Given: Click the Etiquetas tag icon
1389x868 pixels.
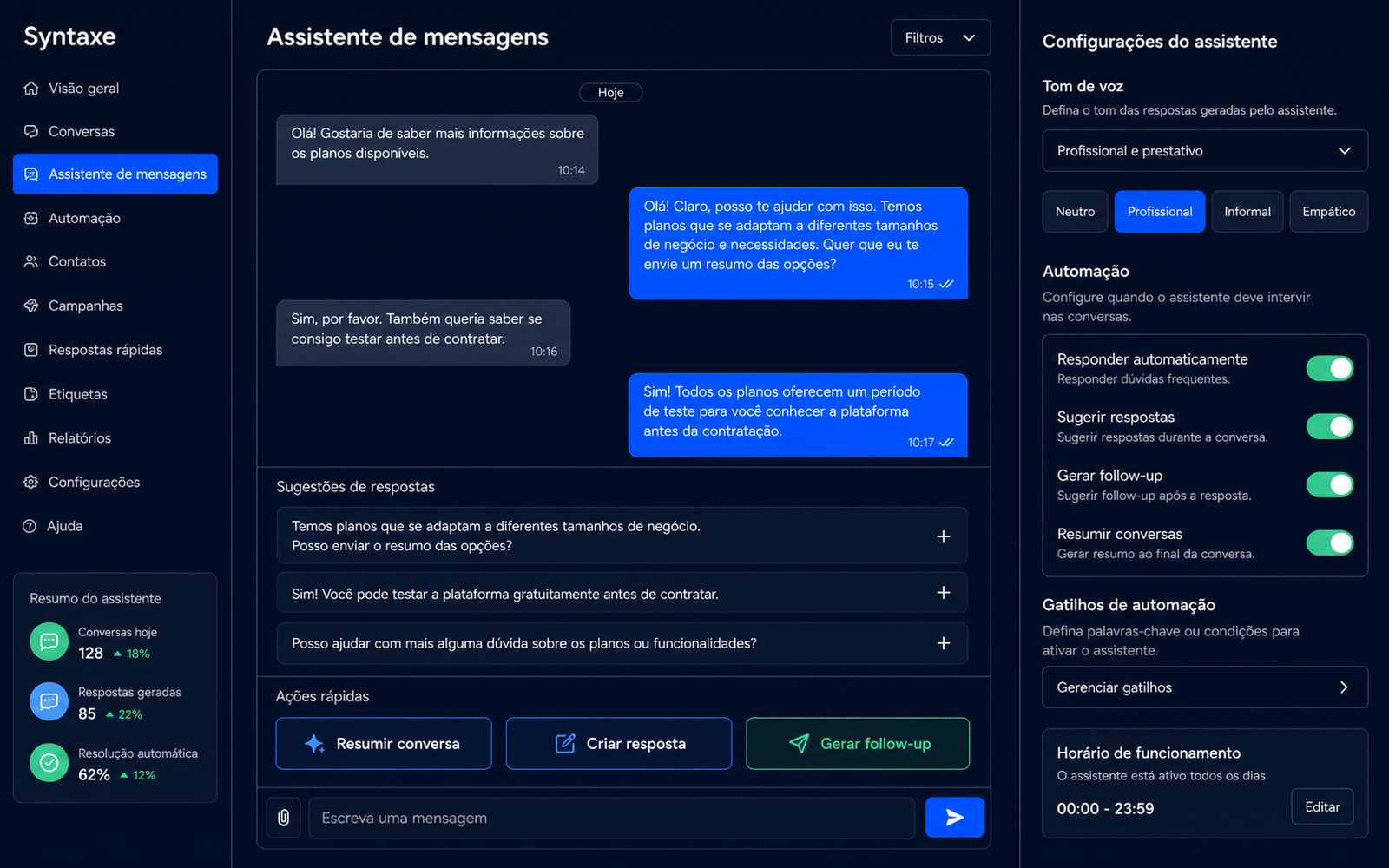Looking at the screenshot, I should [31, 394].
